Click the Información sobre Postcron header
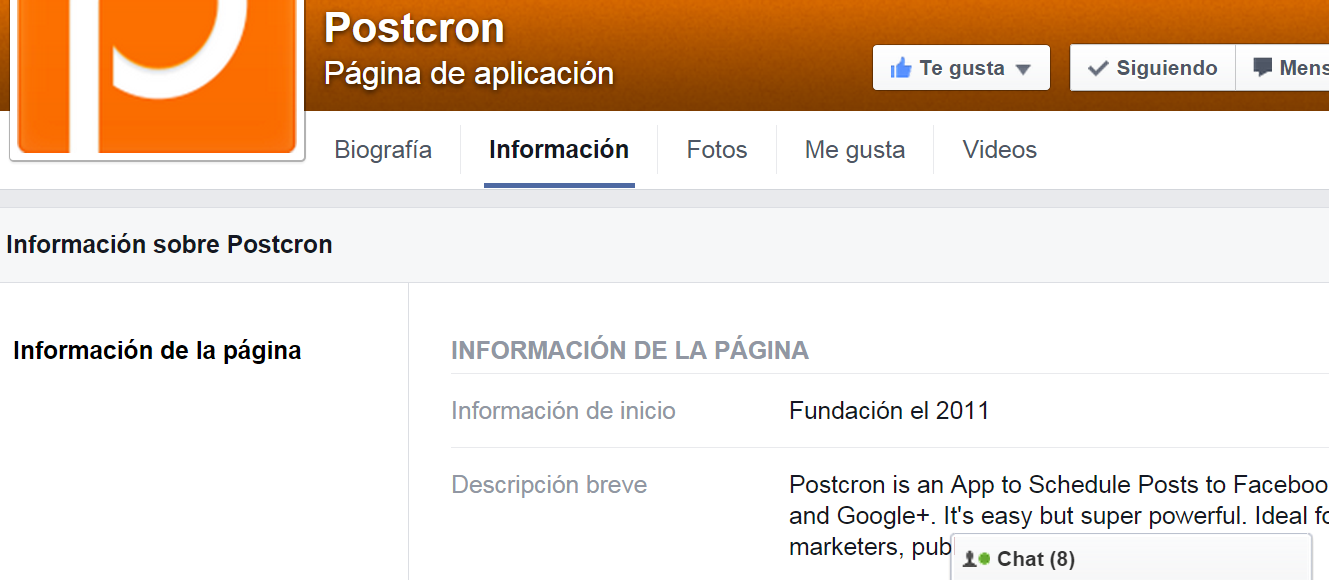This screenshot has width=1329, height=580. click(169, 245)
